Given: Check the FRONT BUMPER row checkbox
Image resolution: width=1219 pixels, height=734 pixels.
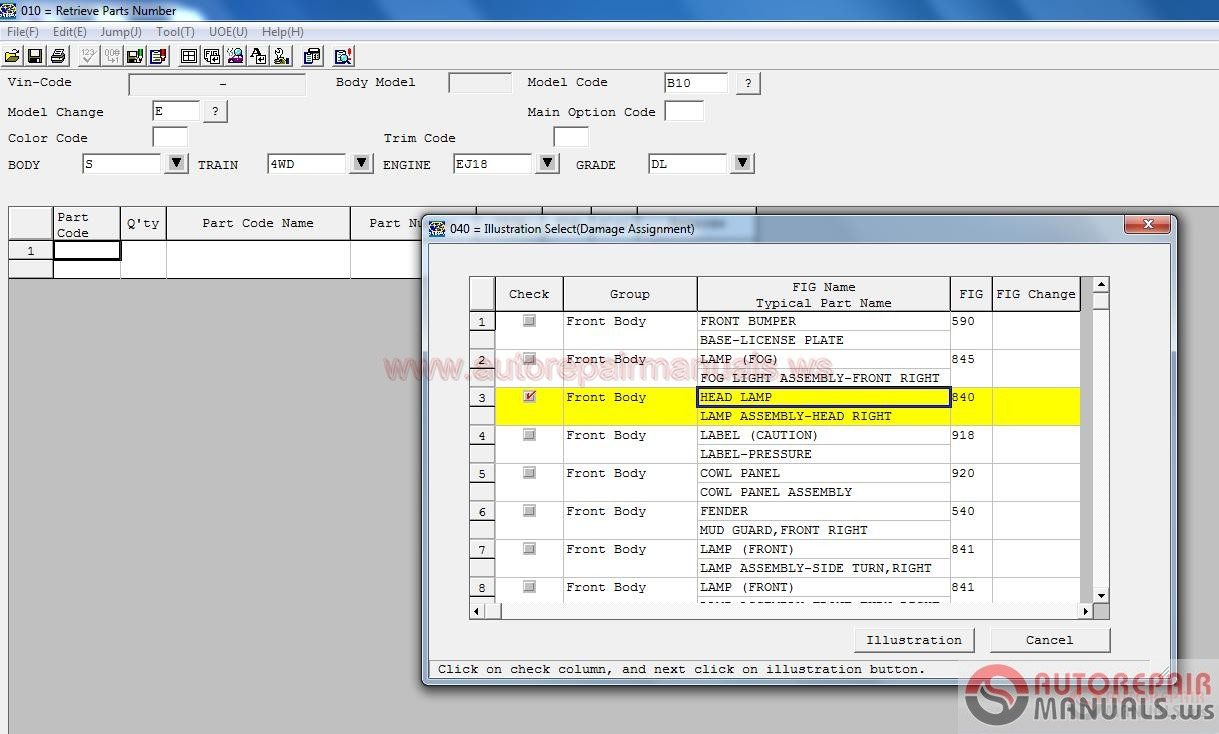Looking at the screenshot, I should click(x=529, y=321).
